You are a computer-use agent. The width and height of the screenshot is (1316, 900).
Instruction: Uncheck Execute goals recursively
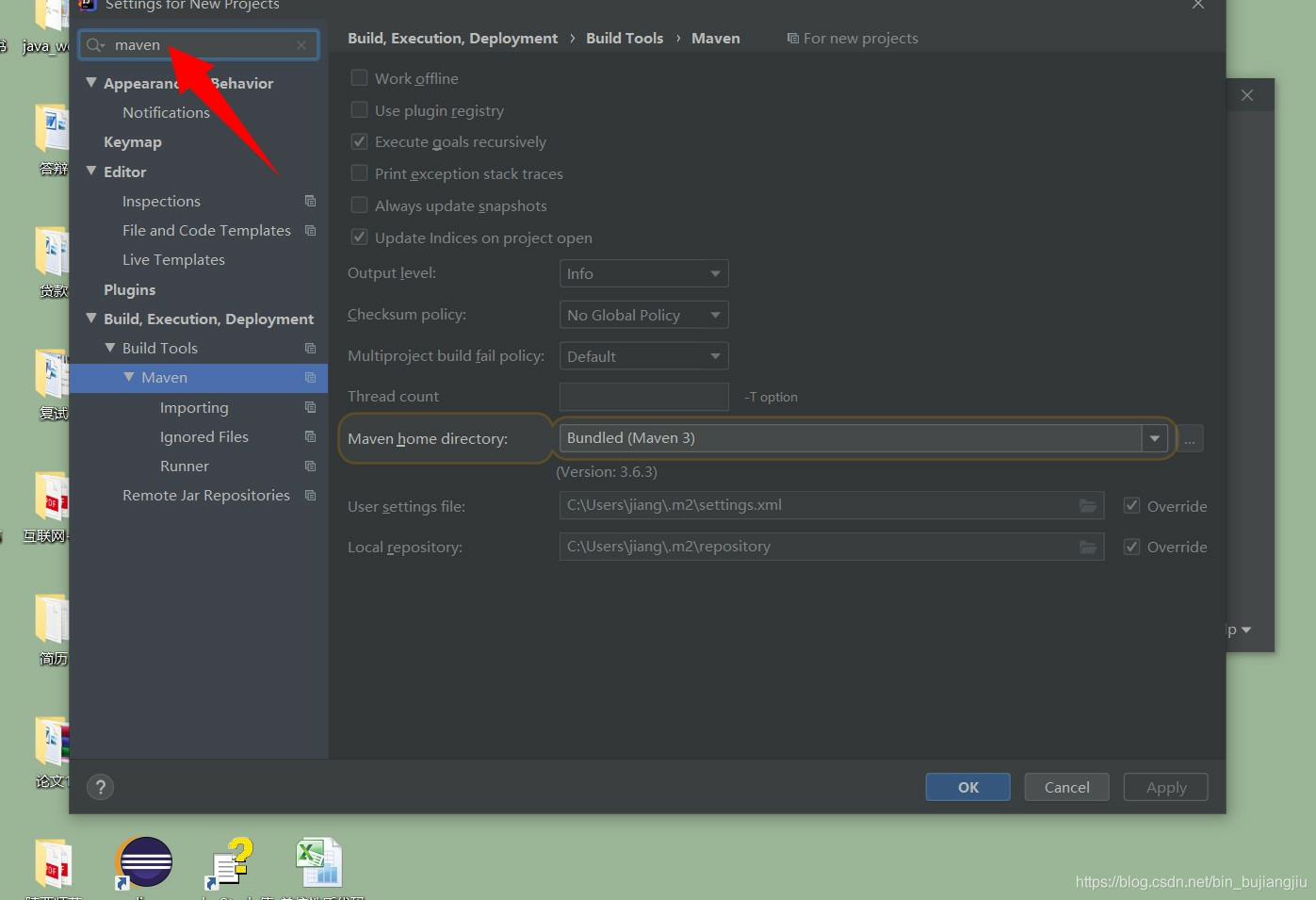click(359, 141)
